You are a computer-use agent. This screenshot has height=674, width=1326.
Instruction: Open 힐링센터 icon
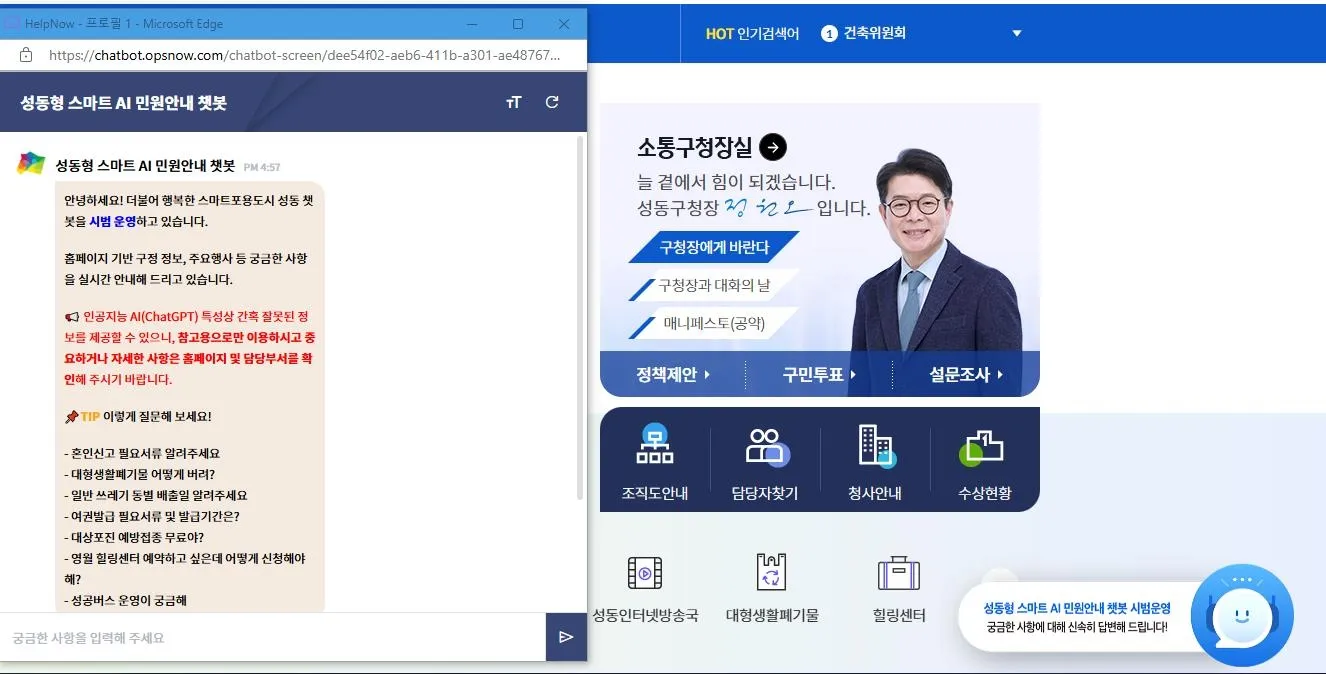coord(898,574)
